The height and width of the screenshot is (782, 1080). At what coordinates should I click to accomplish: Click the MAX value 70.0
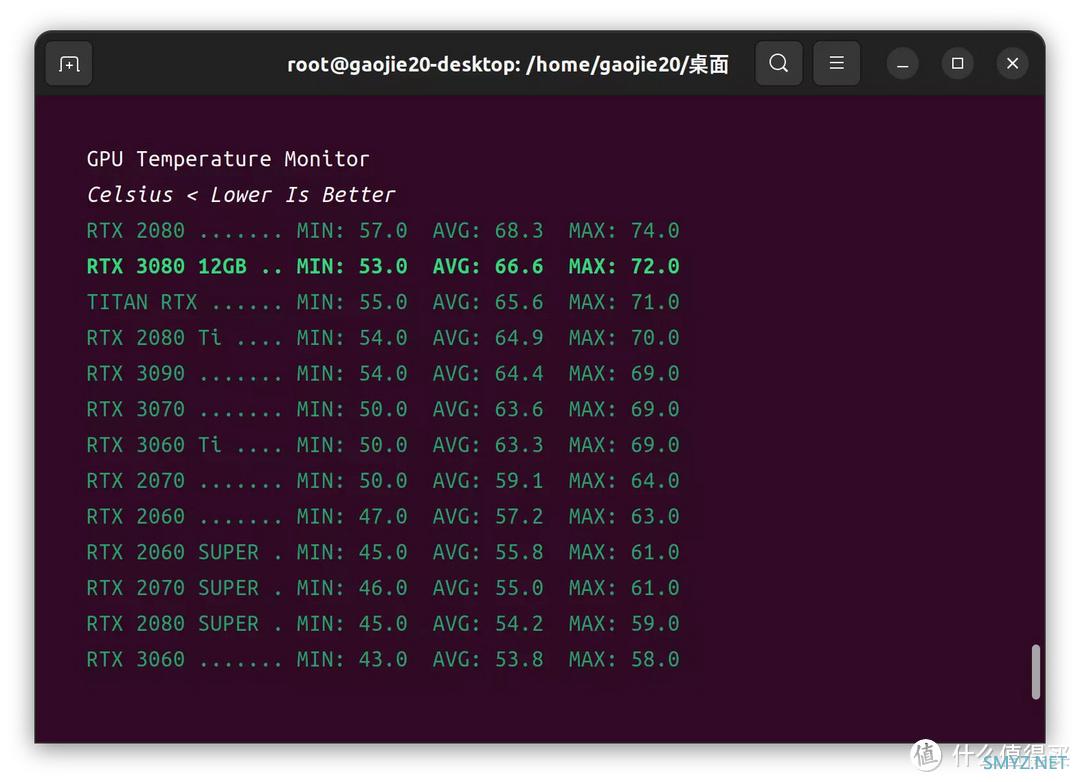tap(655, 338)
